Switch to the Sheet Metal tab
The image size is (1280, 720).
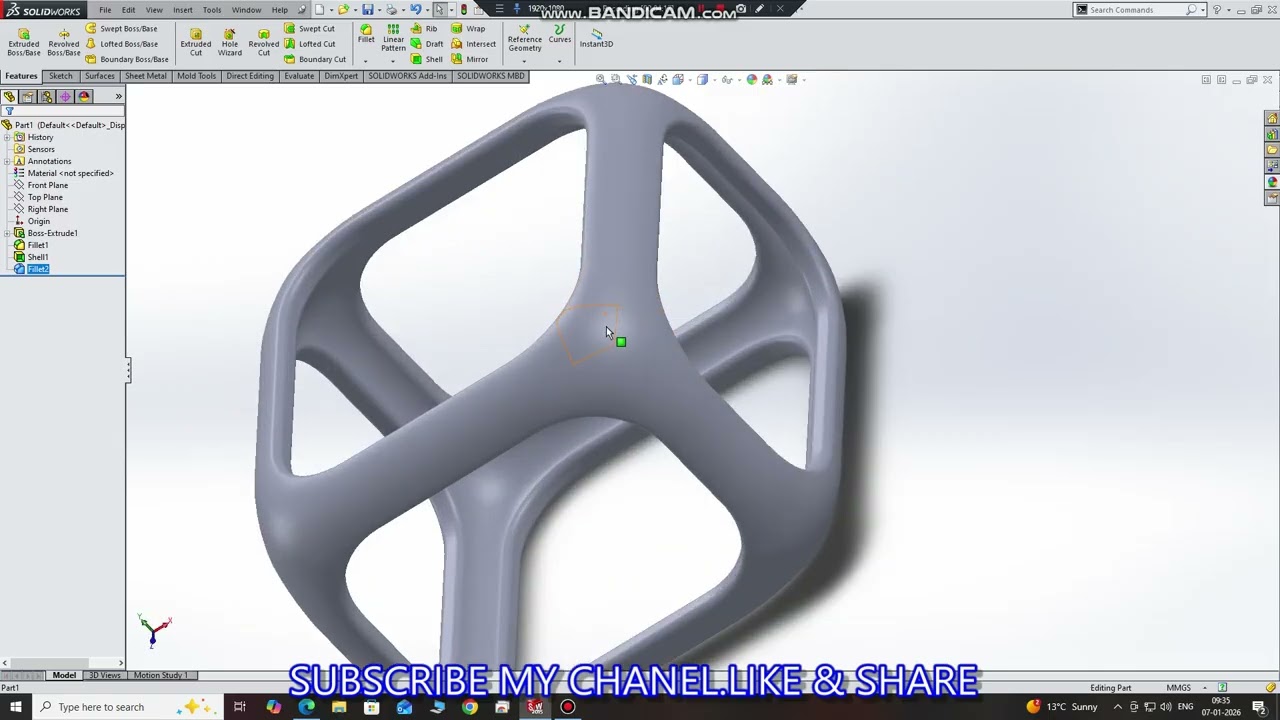click(x=146, y=76)
